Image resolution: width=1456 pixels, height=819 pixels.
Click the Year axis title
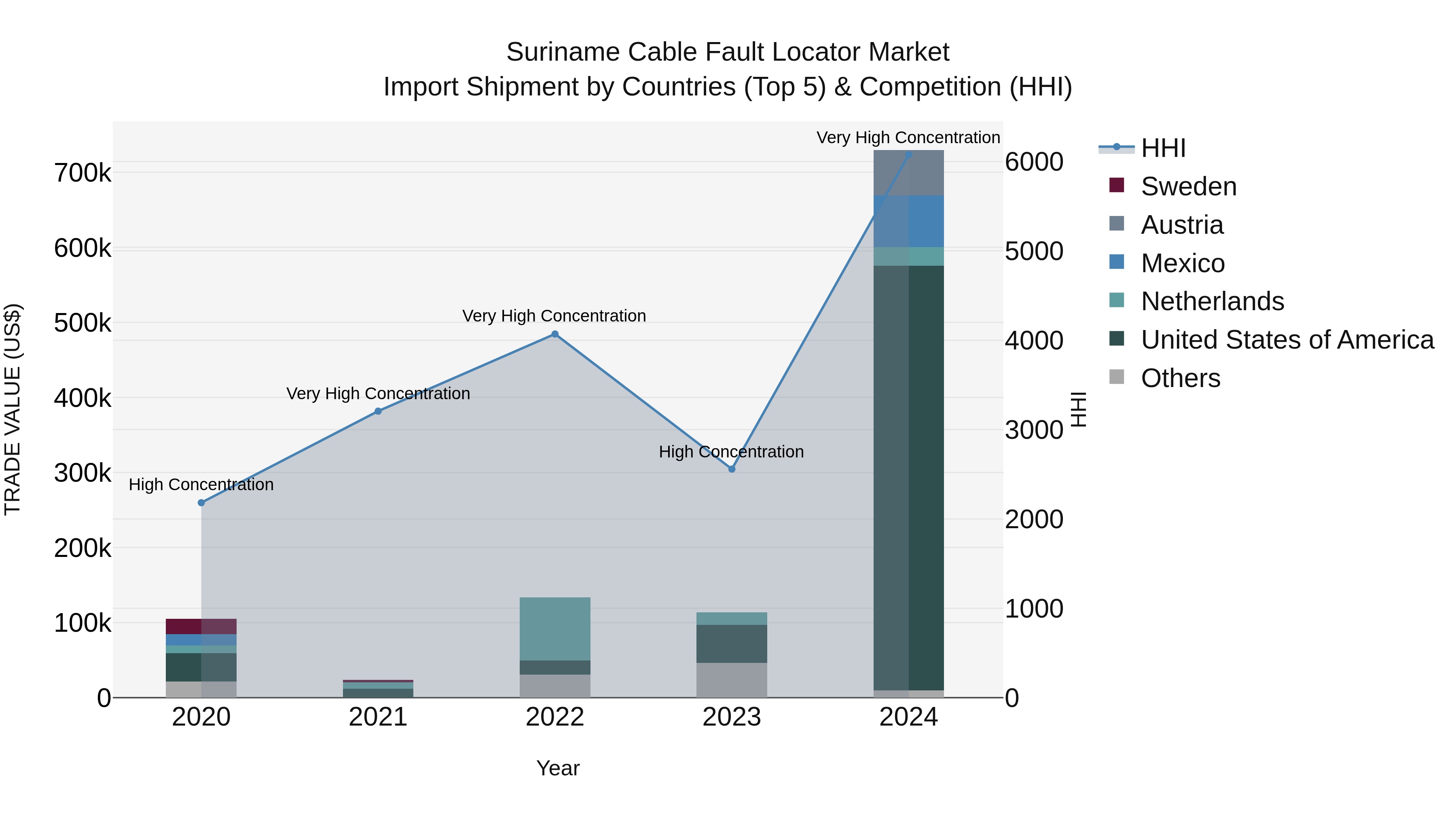point(558,769)
